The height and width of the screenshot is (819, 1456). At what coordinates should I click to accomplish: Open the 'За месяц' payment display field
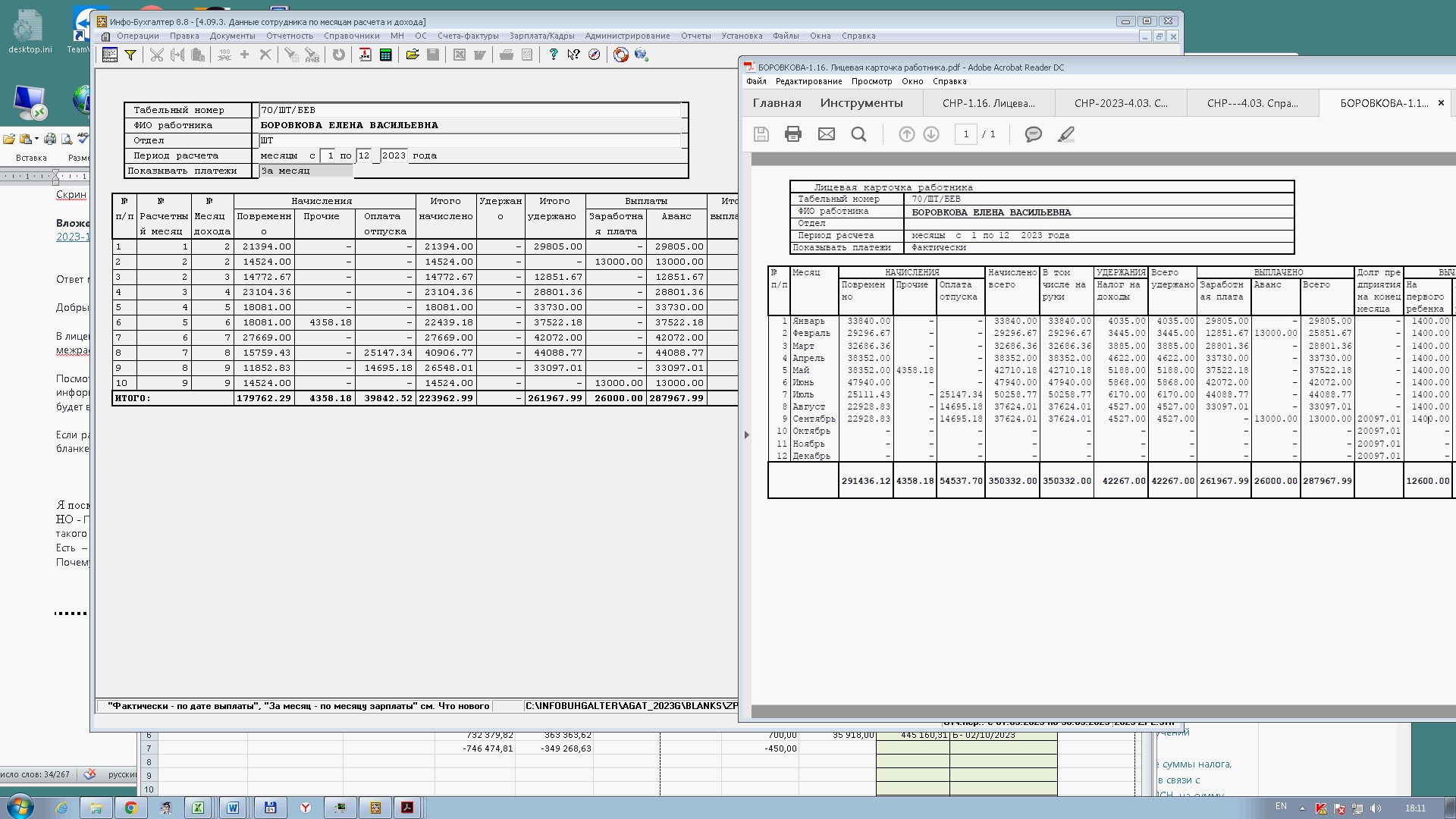[306, 171]
